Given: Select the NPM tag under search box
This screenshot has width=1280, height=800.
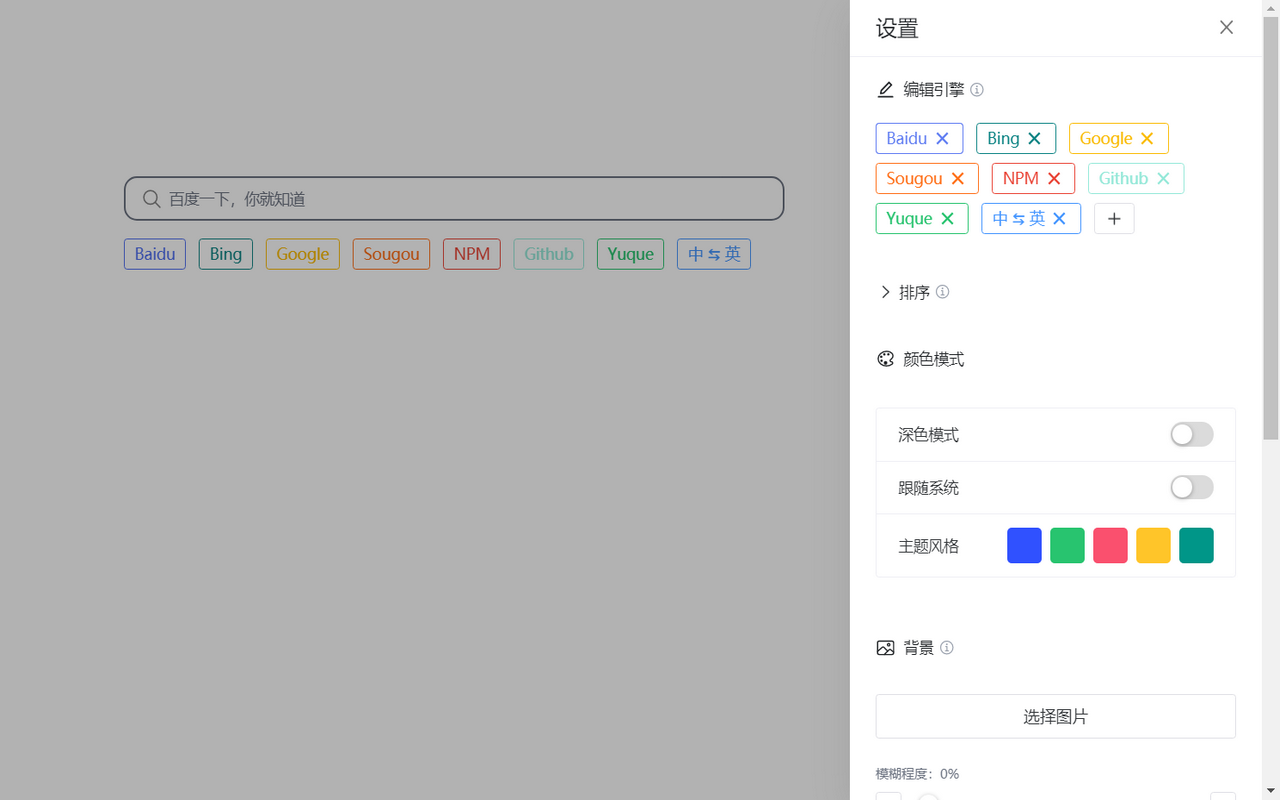Looking at the screenshot, I should 472,254.
